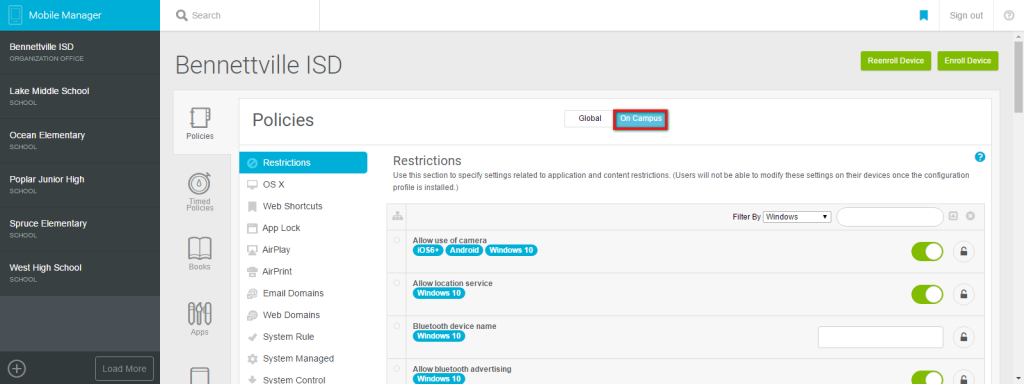Click the lock icon for Bluetooth device name
The height and width of the screenshot is (384, 1024).
click(x=963, y=337)
